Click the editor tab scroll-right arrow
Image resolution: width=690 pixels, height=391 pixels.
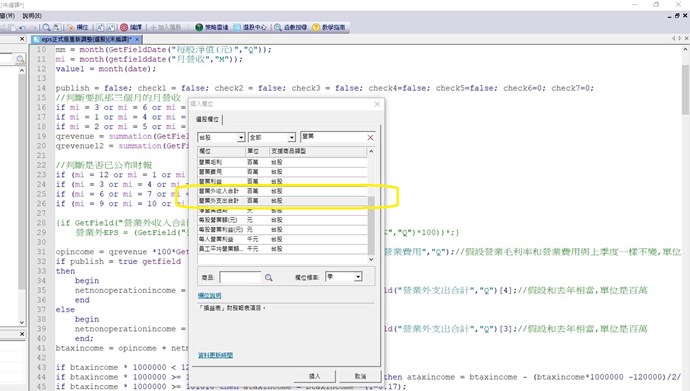click(679, 39)
